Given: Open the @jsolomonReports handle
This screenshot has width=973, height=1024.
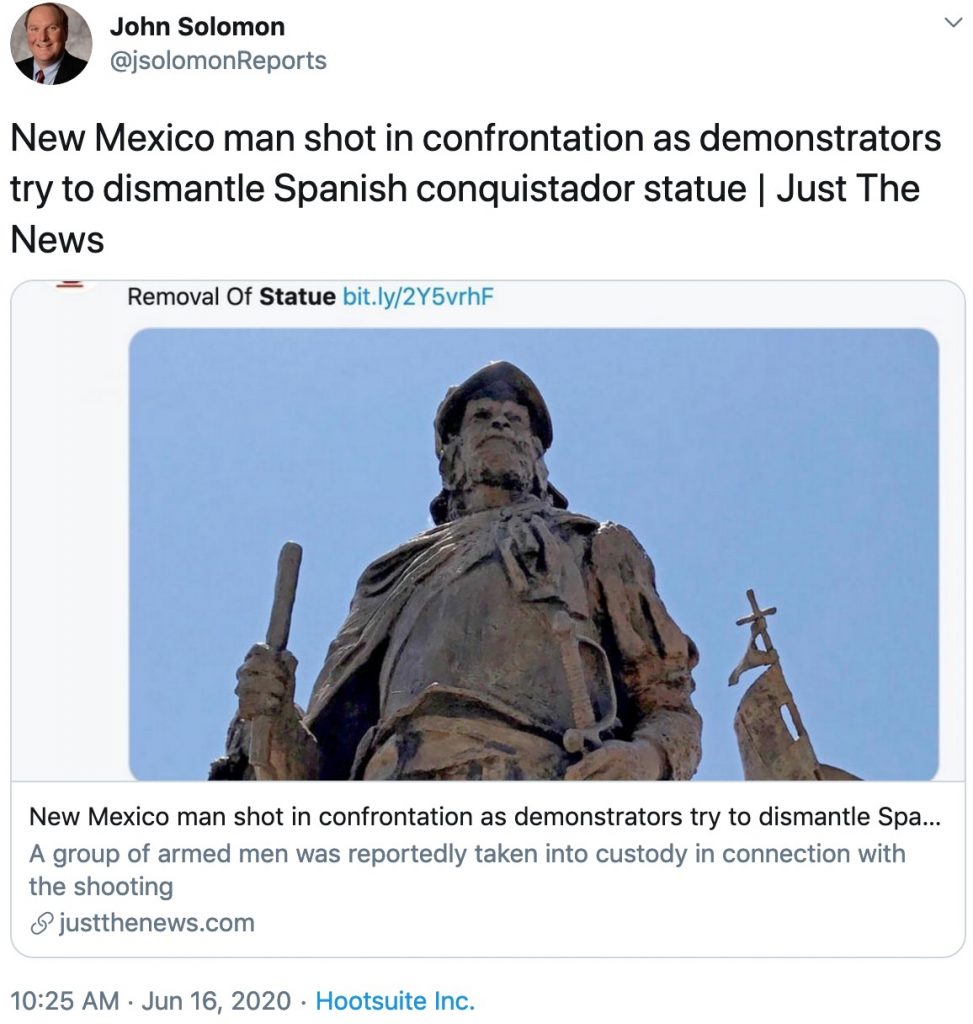Looking at the screenshot, I should (x=218, y=61).
